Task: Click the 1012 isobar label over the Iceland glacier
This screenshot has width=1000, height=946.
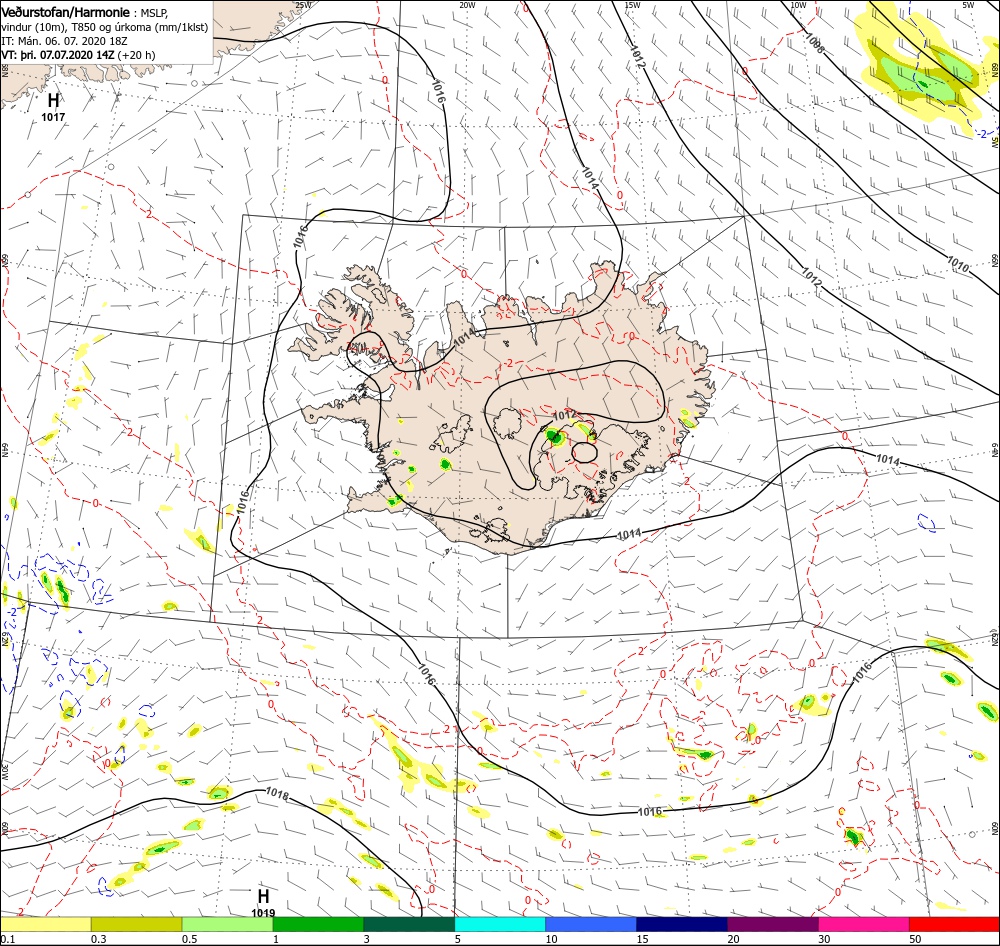Action: pos(564,415)
